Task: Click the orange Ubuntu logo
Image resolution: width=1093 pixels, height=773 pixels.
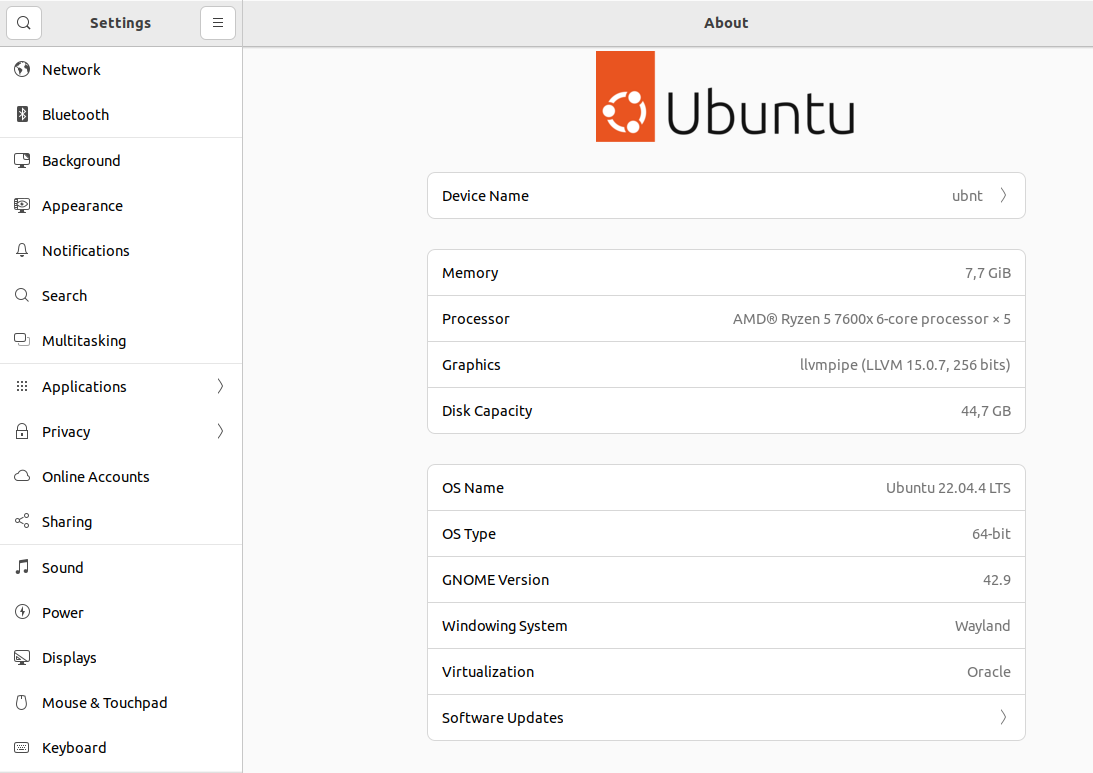Action: pyautogui.click(x=625, y=96)
